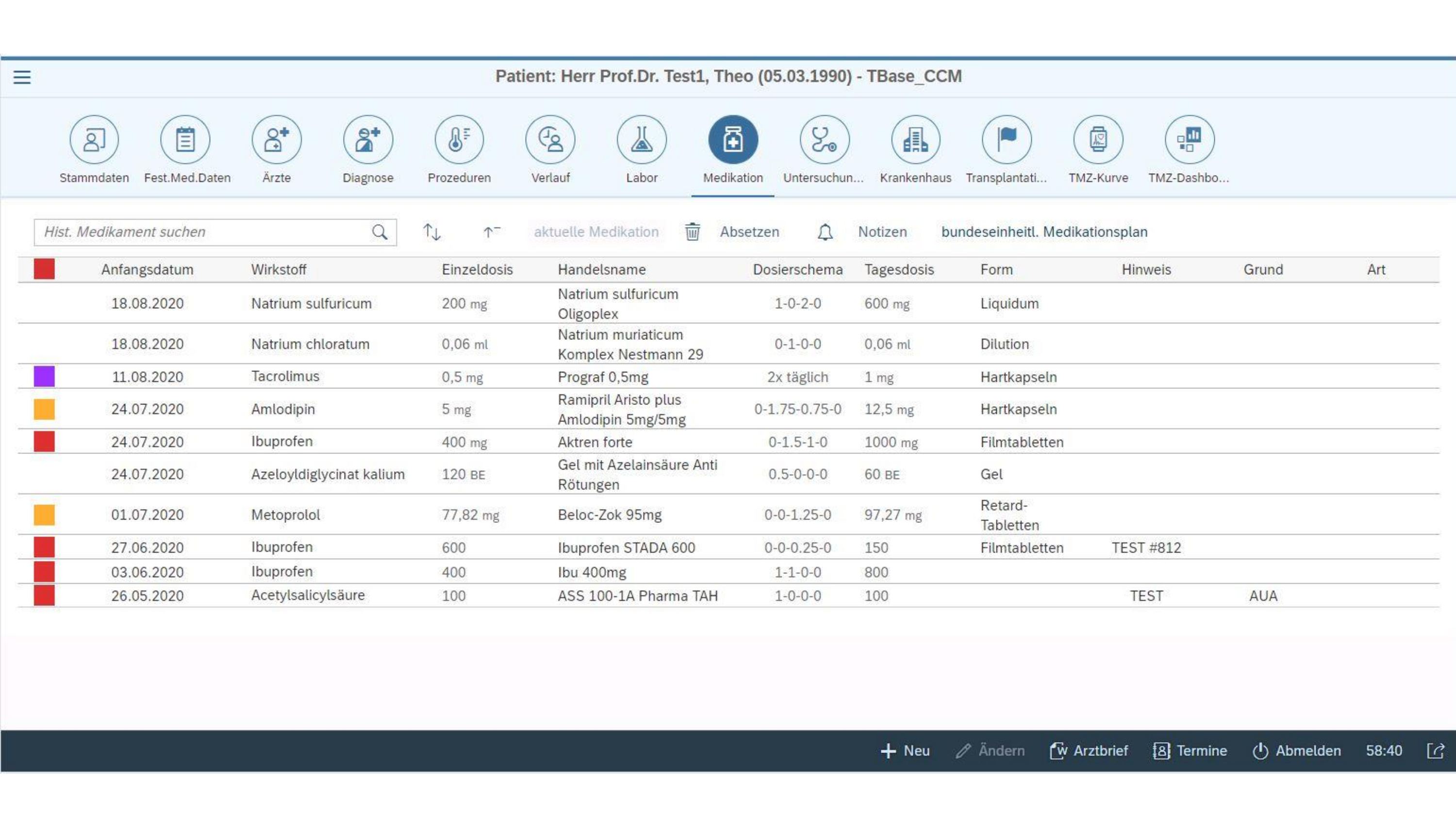Click the share export icon in footer
Screen dimensions: 1456x819
coord(1435,751)
